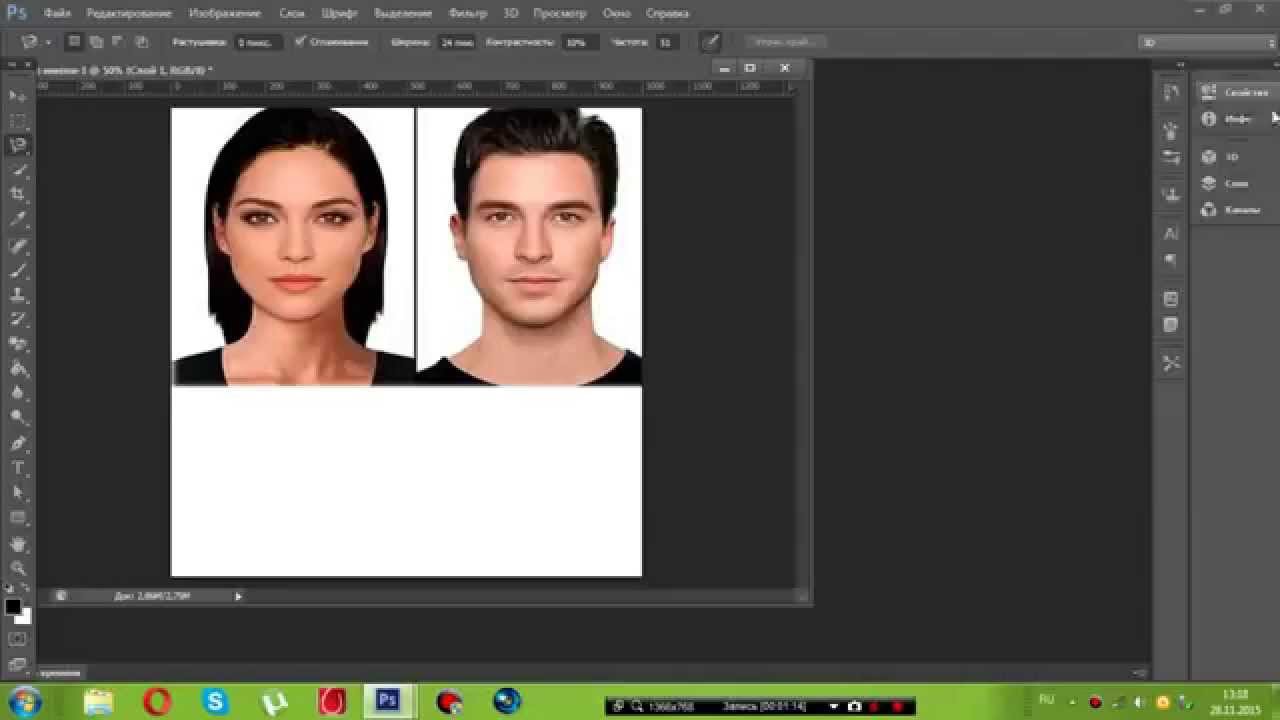Toggle the Сглаживание checkbox
1280x720 pixels.
[x=300, y=42]
